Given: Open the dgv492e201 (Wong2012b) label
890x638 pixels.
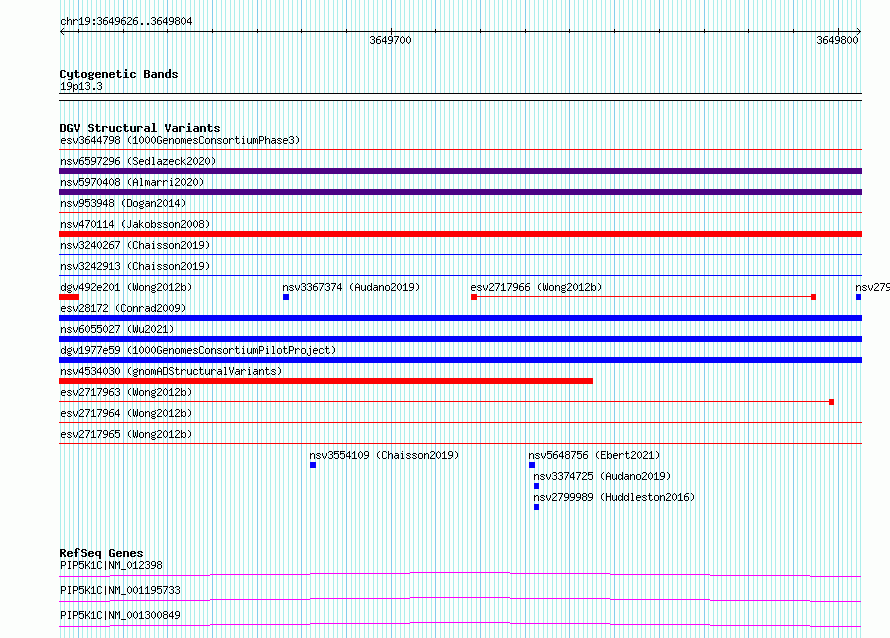Looking at the screenshot, I should (x=126, y=287).
